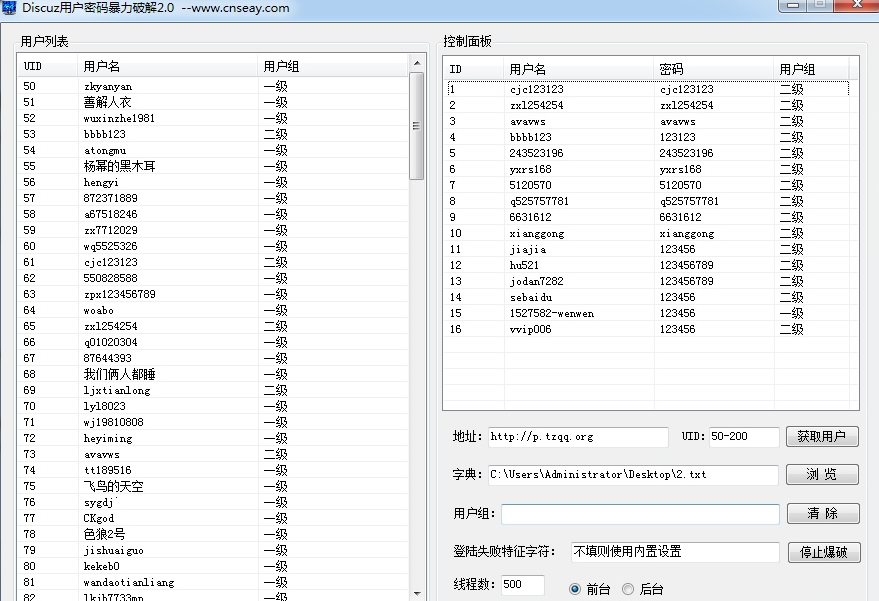The image size is (879, 601).
Task: Select the 我们俩人都睡 row in the user list
Action: pos(213,374)
